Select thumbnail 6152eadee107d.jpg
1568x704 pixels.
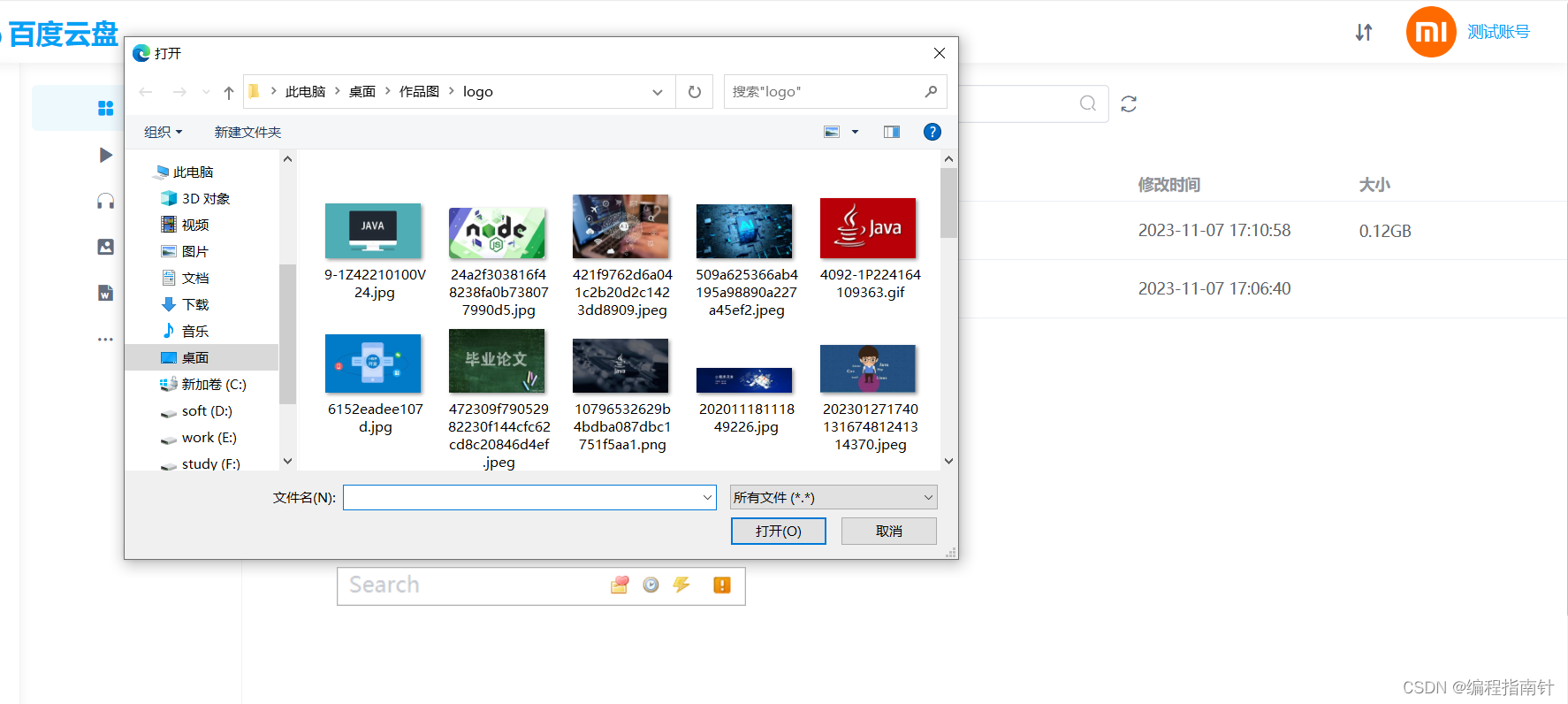pyautogui.click(x=373, y=363)
